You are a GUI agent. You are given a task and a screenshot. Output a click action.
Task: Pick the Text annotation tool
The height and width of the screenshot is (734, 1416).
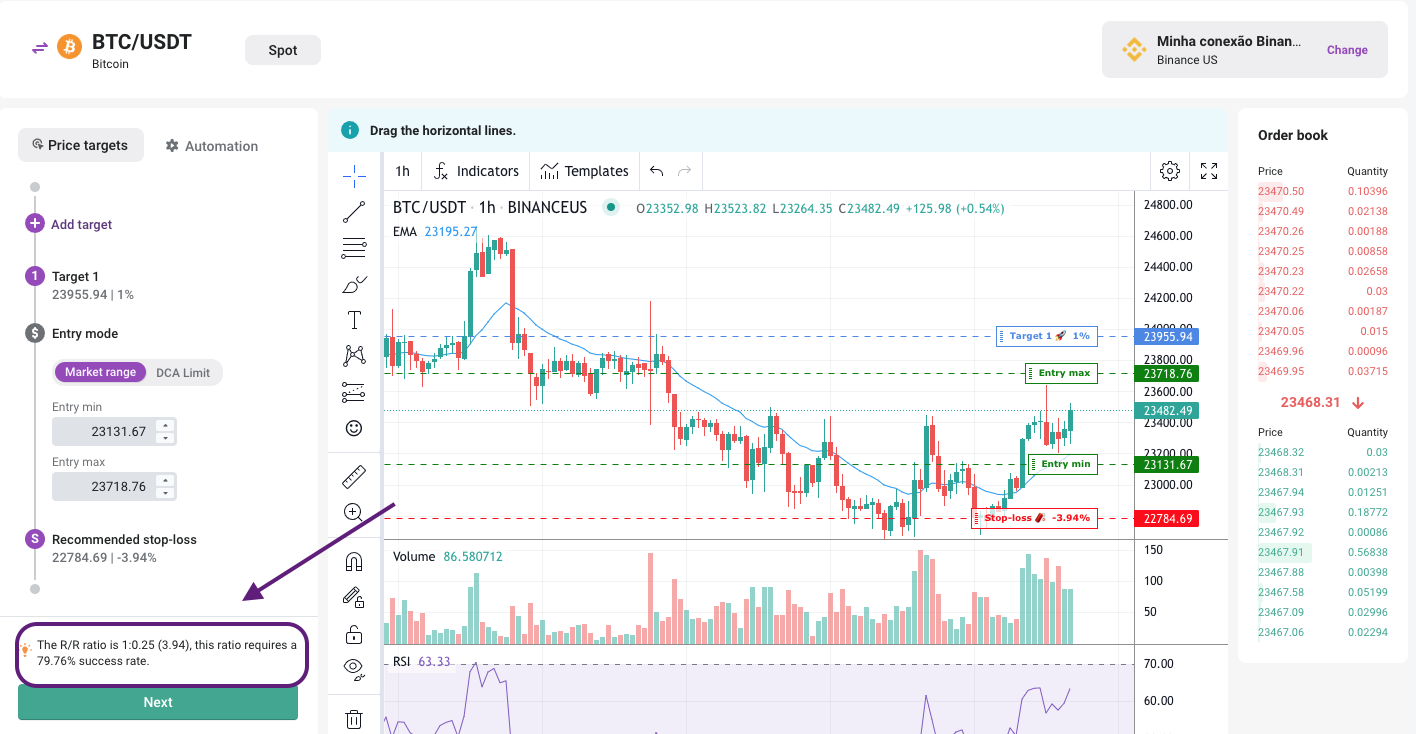[x=354, y=320]
